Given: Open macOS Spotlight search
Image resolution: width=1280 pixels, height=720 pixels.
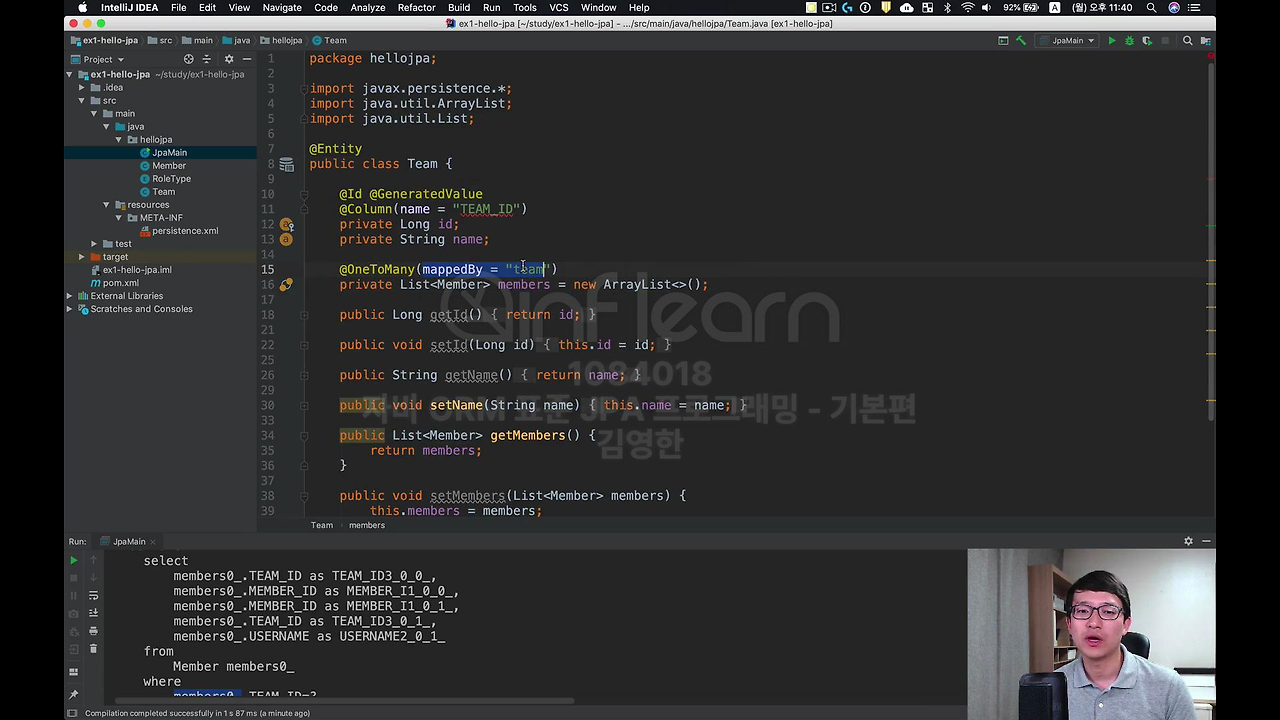Looking at the screenshot, I should click(x=1151, y=8).
